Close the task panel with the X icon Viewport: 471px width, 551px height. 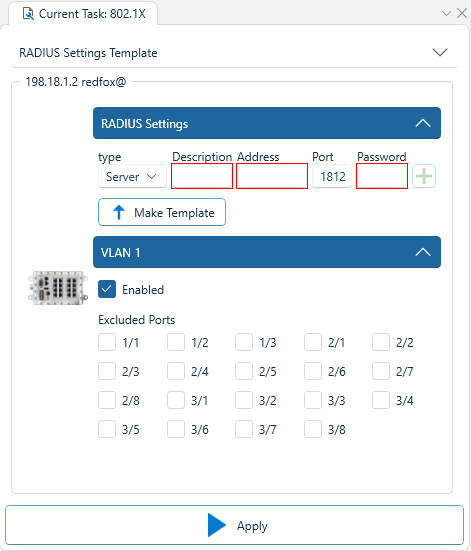point(462,13)
